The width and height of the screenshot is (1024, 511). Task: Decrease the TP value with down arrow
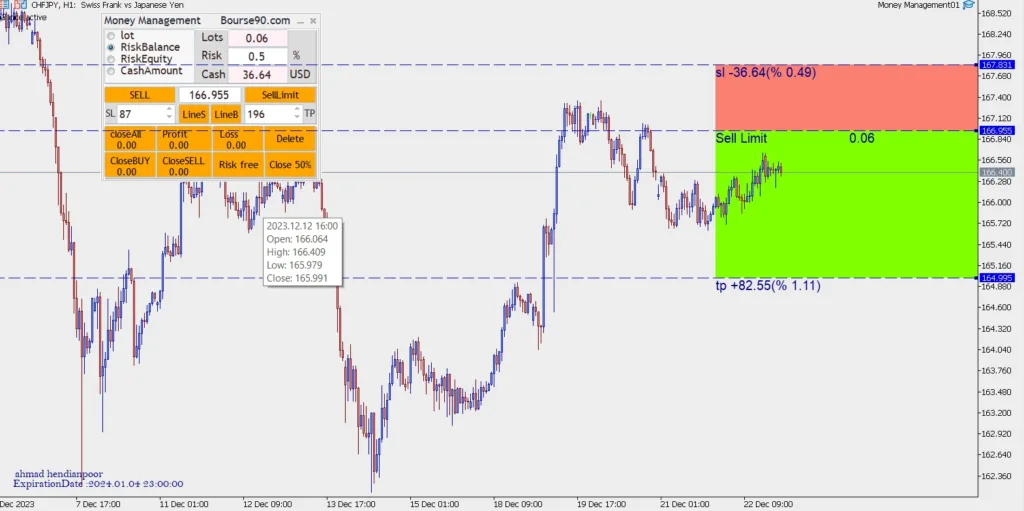click(x=298, y=118)
